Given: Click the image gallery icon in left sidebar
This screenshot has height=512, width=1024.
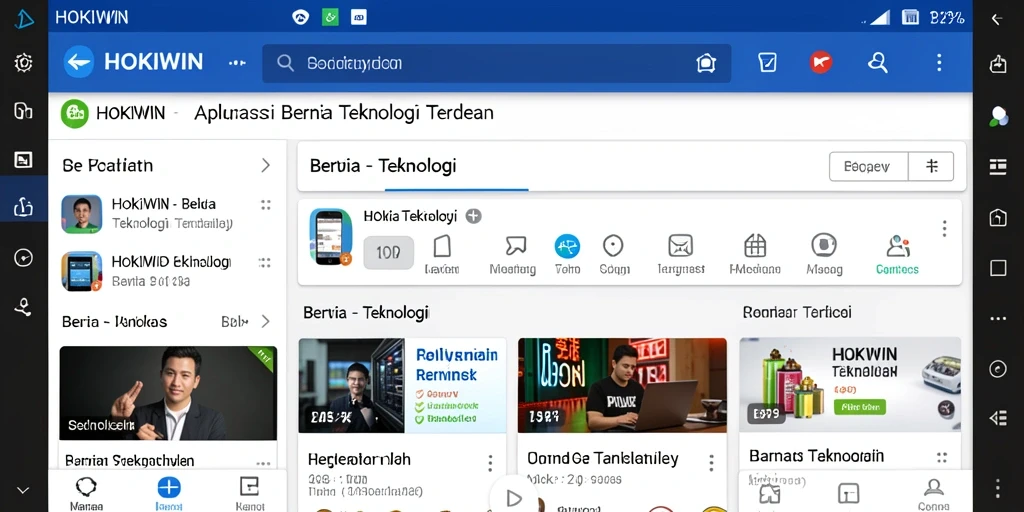Looking at the screenshot, I should click(24, 159).
